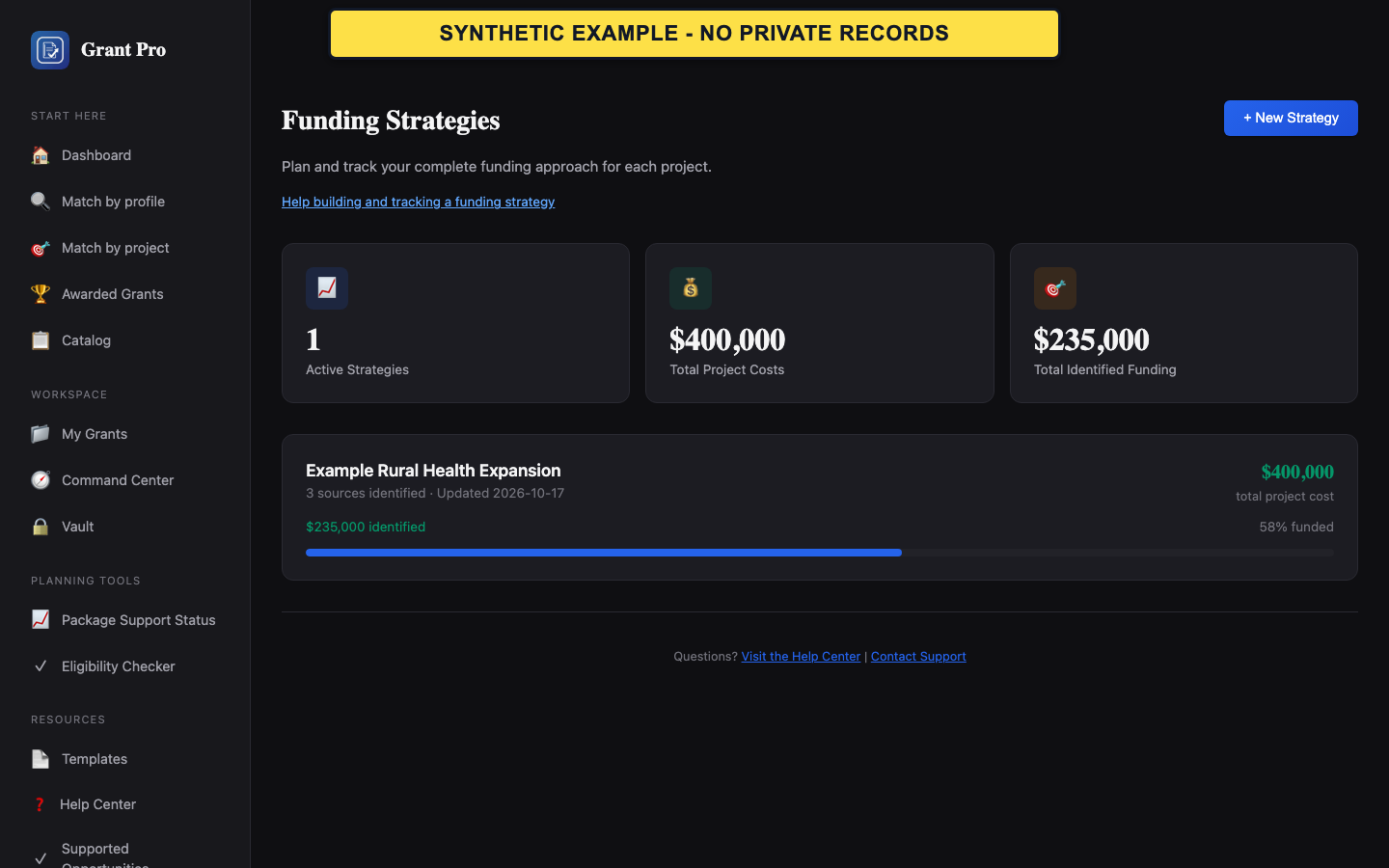The width and height of the screenshot is (1389, 868).
Task: Click the My Grants folder icon
Action: click(x=41, y=434)
